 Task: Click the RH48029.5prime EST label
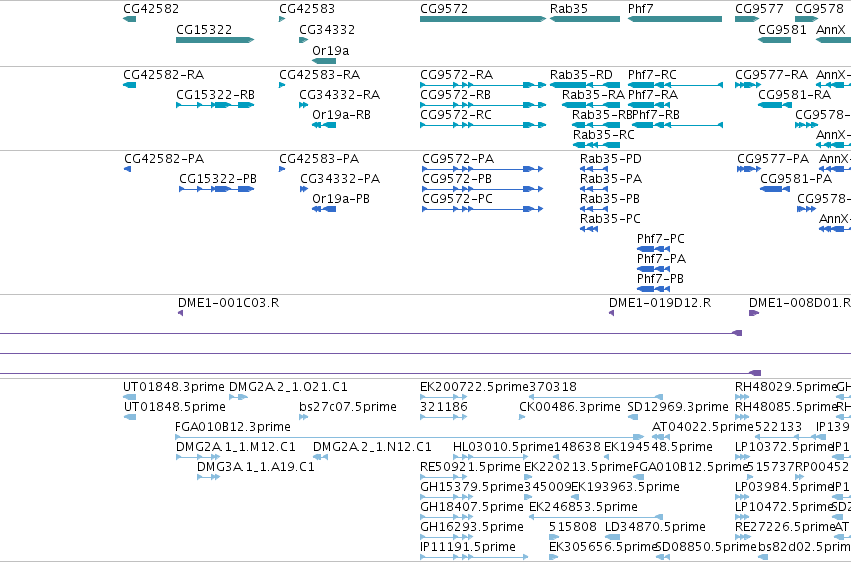(x=785, y=386)
